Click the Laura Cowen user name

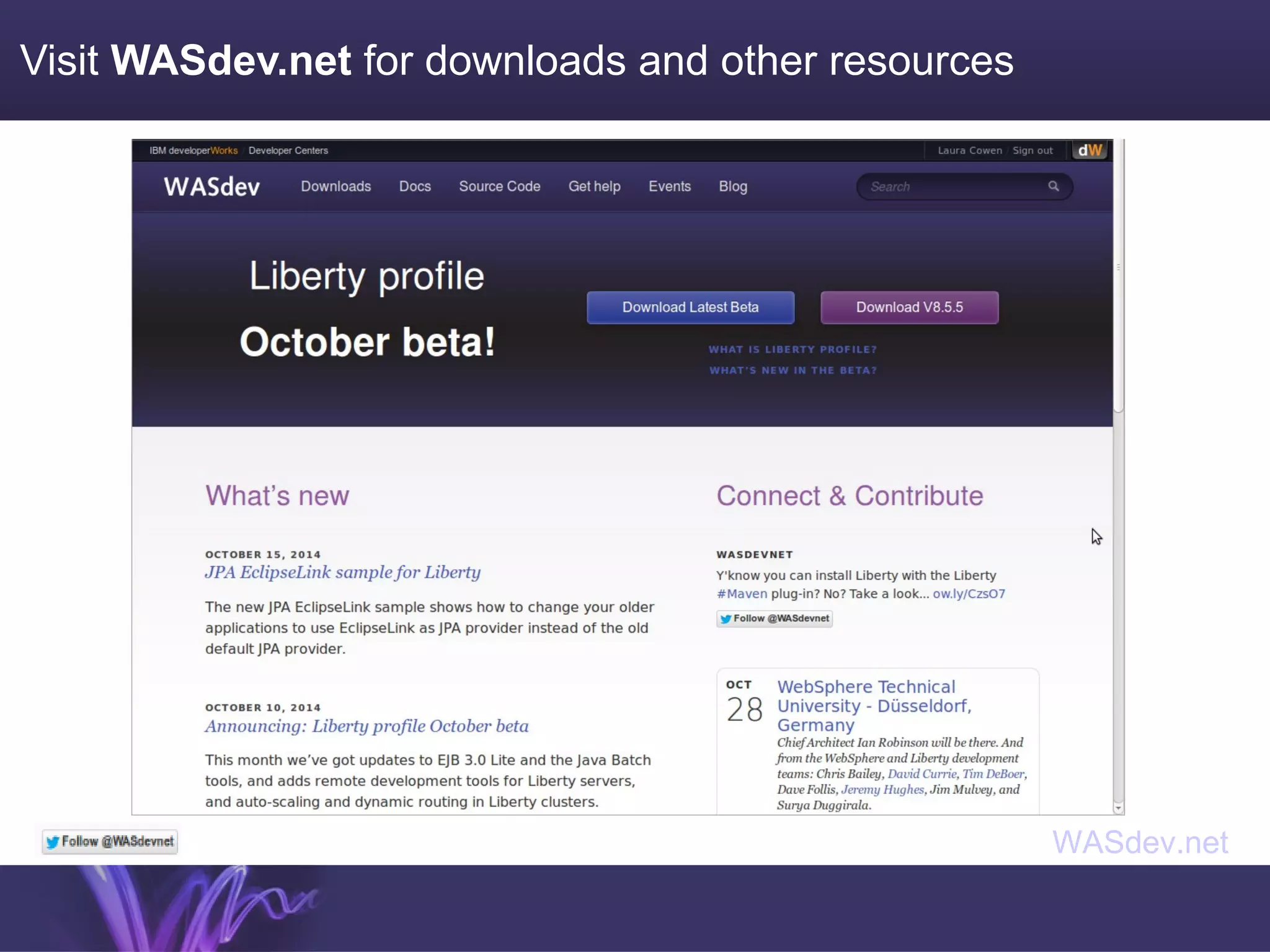pyautogui.click(x=970, y=151)
